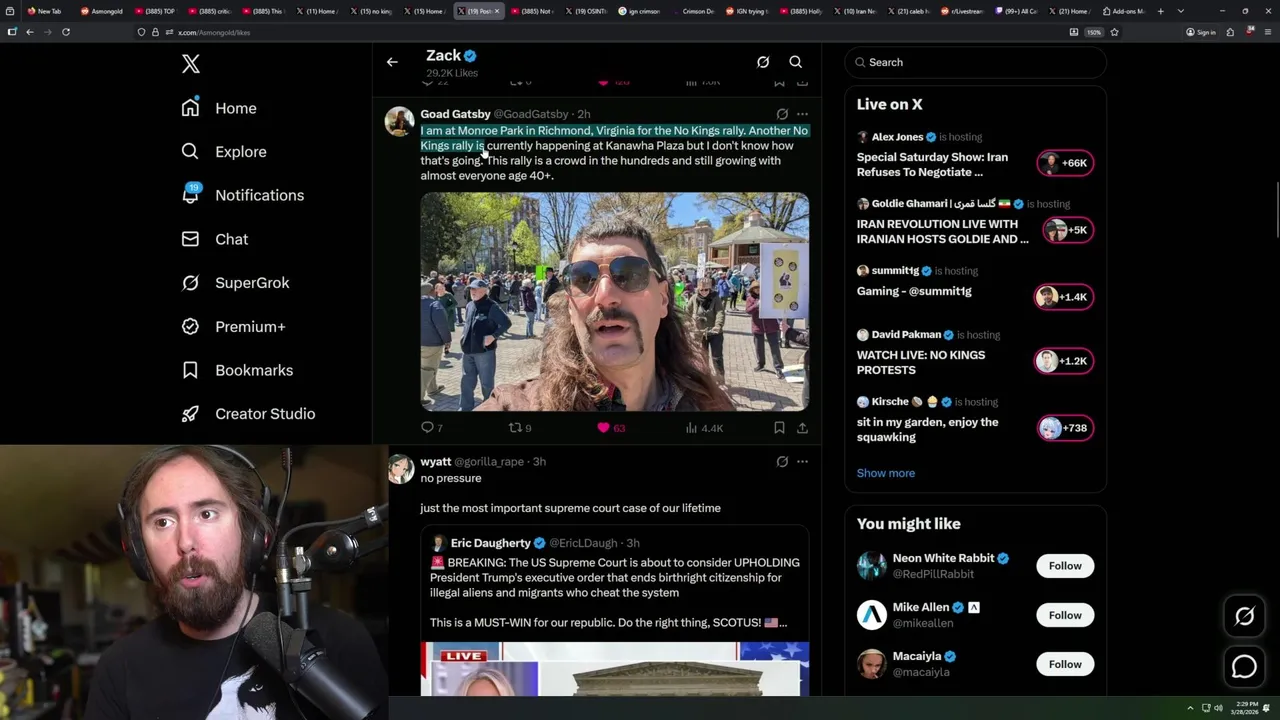The image size is (1280, 720).
Task: Follow Mike Allen
Action: click(1065, 615)
